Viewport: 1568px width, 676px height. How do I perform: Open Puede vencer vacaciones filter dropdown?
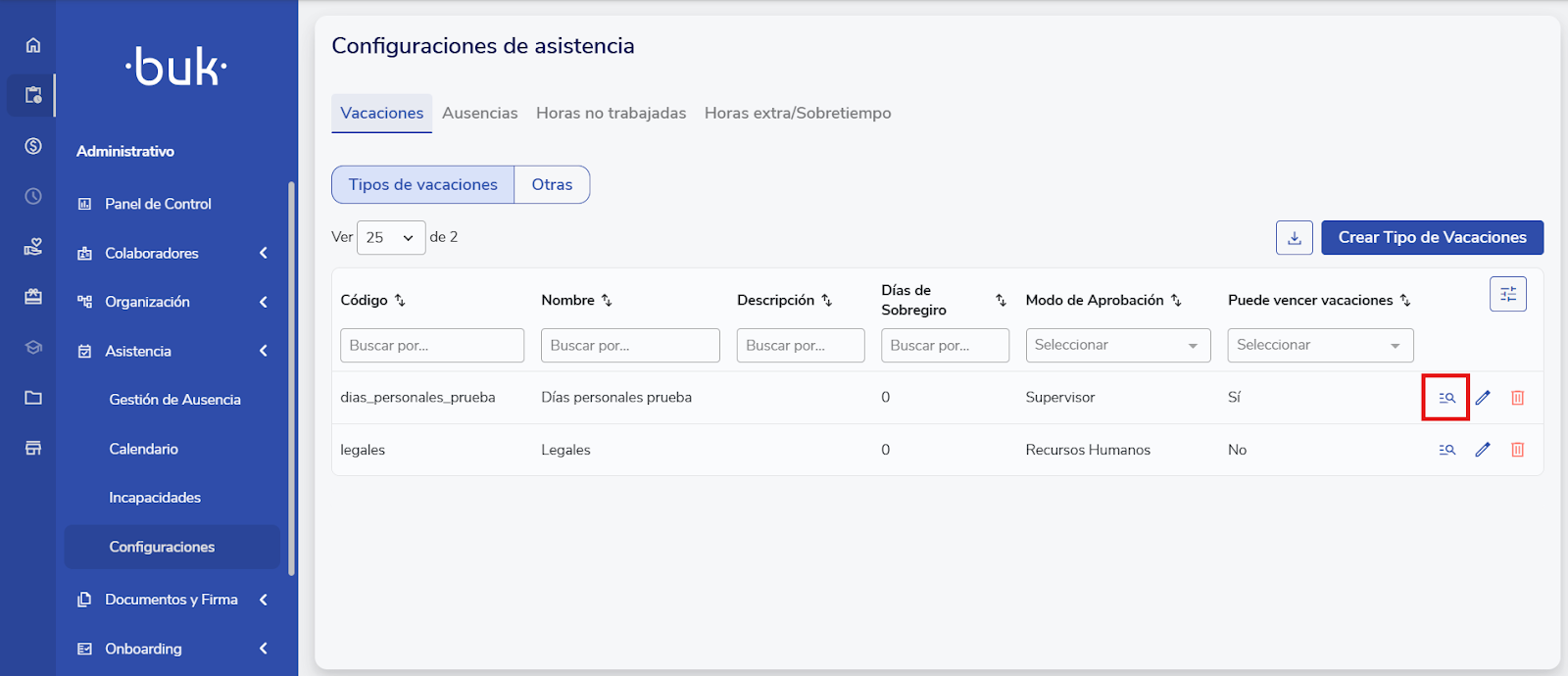[x=1320, y=345]
